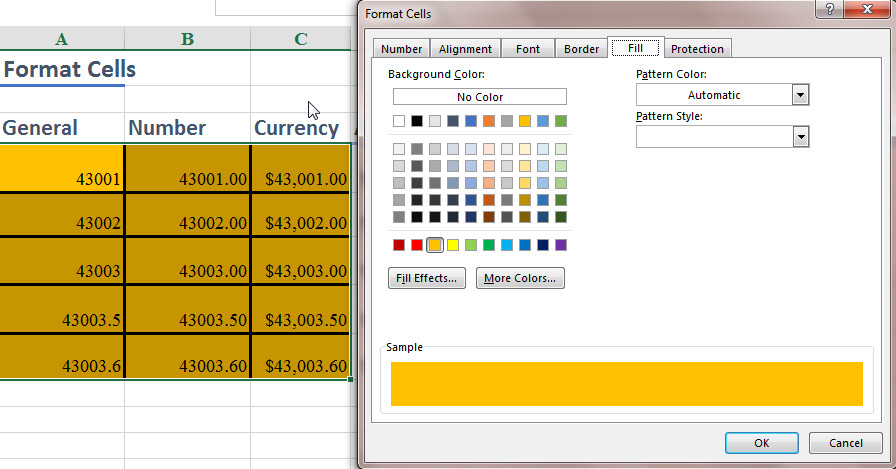Open the Alignment tab
This screenshot has width=896, height=469.
[465, 49]
